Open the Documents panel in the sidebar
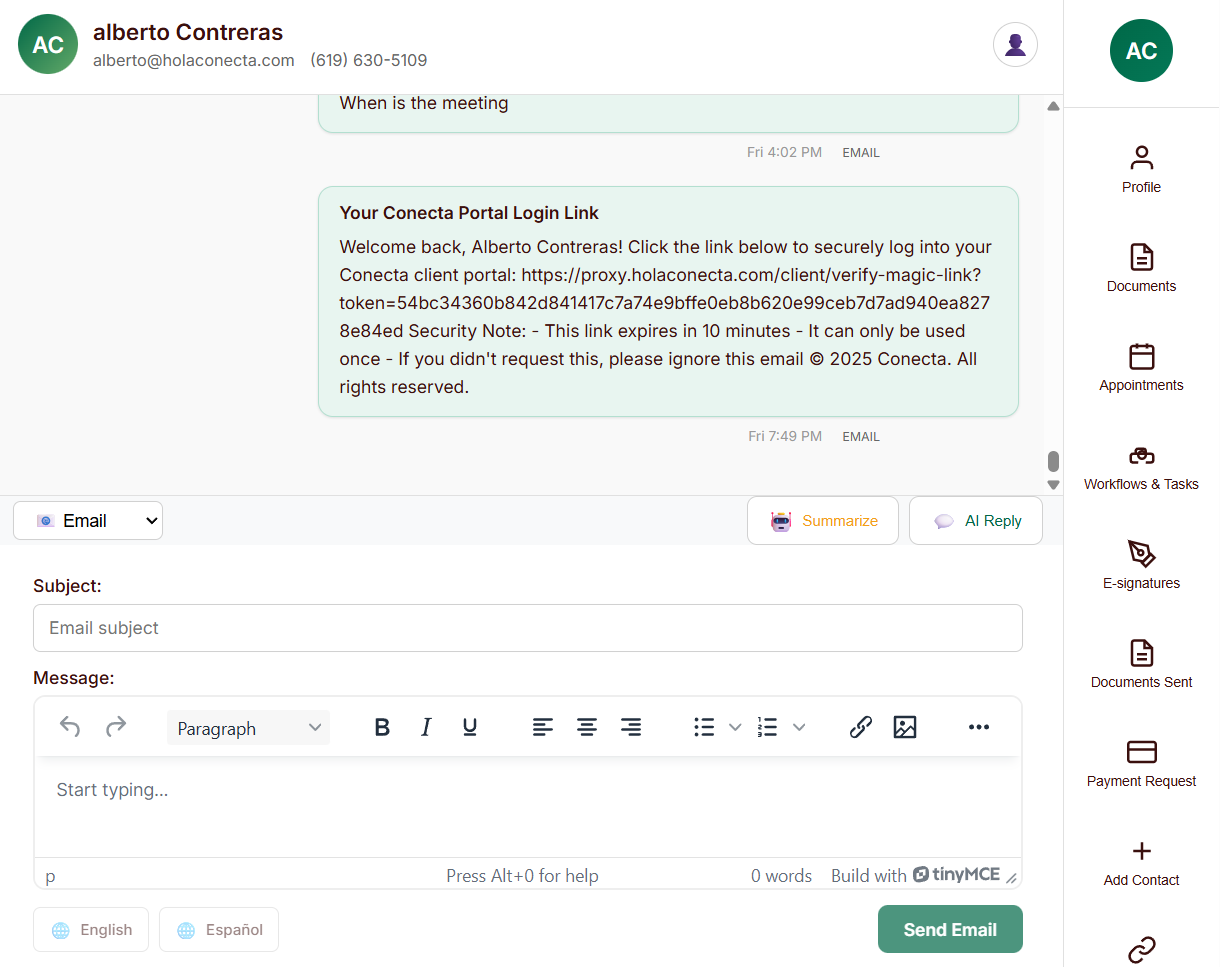The width and height of the screenshot is (1220, 967). click(1141, 268)
